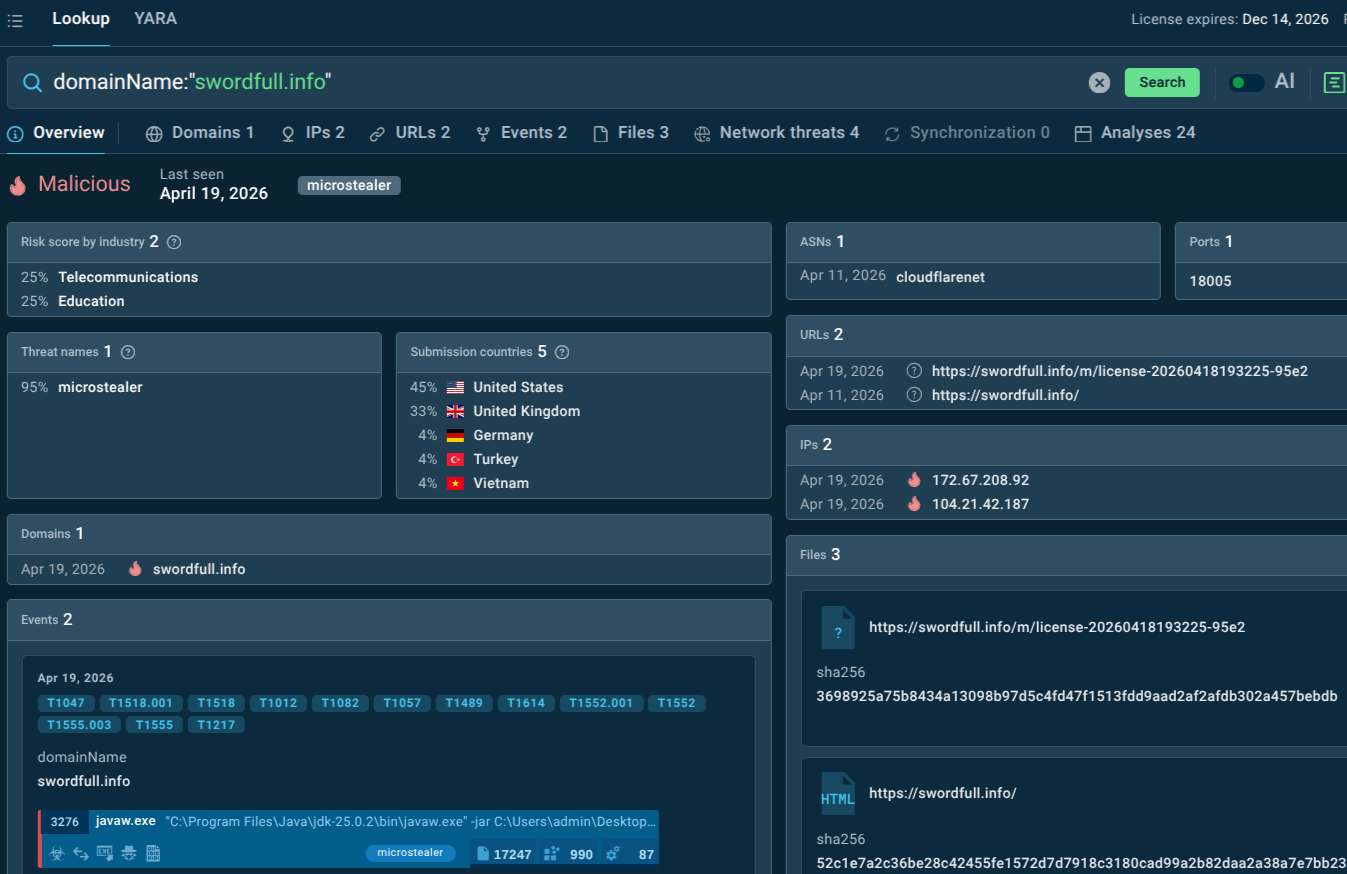Click the T1047 technique tag

66,703
